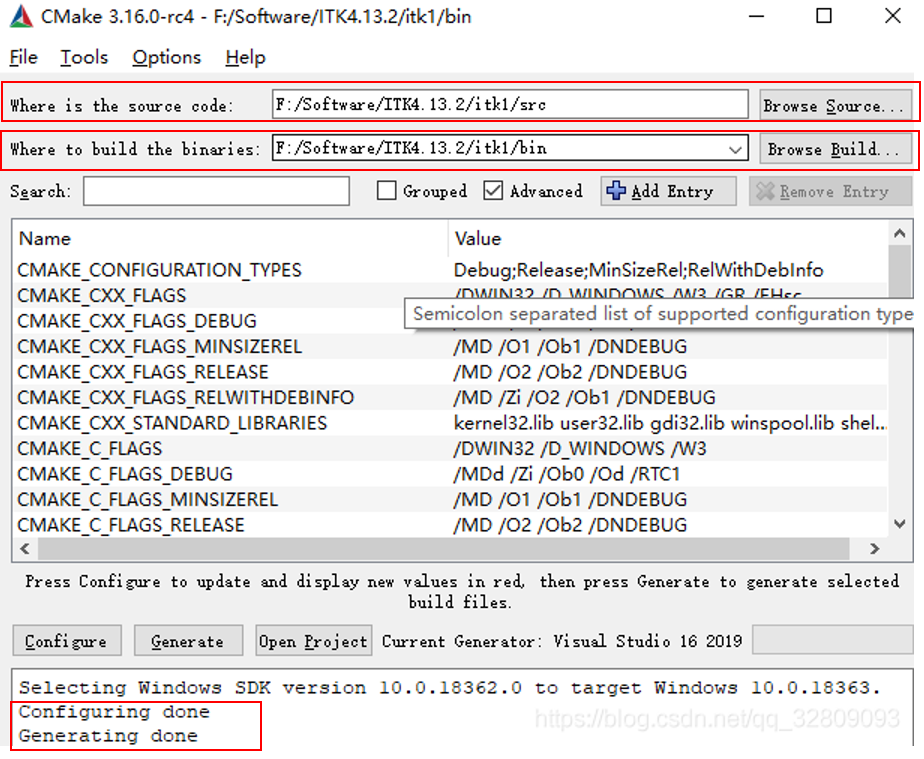Click the vertical scrollbar down arrow
Screen dimensions: 924x759
900,523
